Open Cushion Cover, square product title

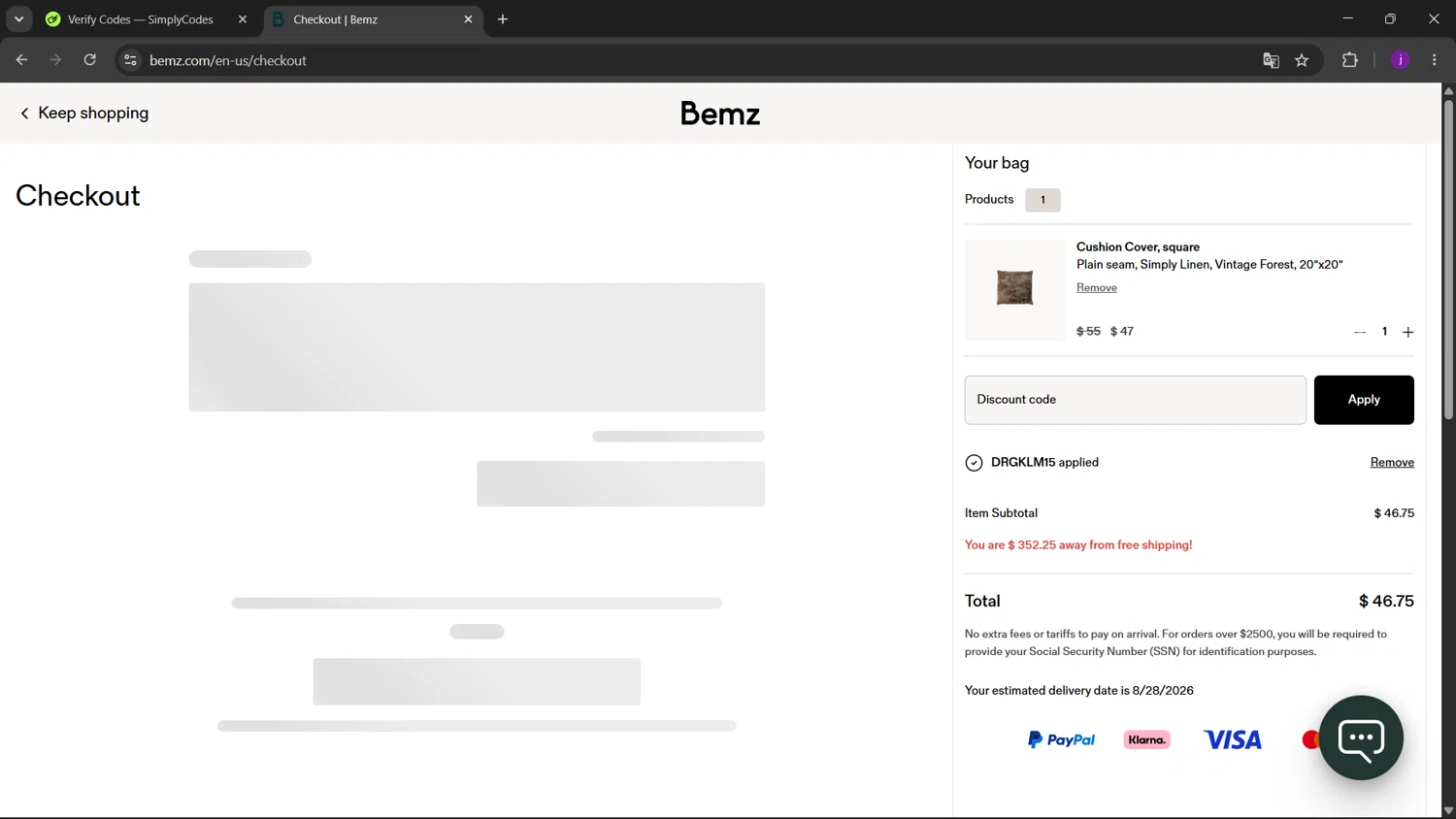[x=1138, y=246]
